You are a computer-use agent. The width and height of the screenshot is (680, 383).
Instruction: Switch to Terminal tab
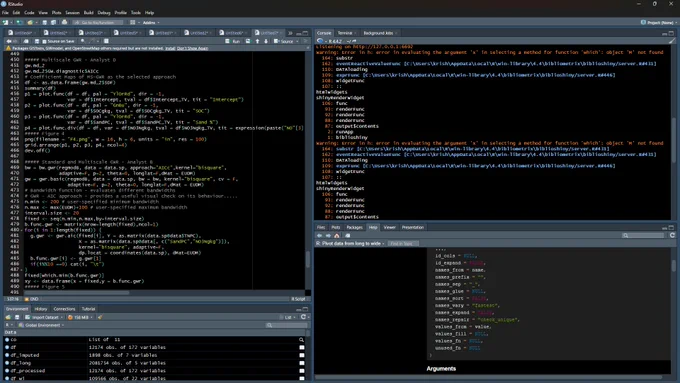[x=345, y=33]
